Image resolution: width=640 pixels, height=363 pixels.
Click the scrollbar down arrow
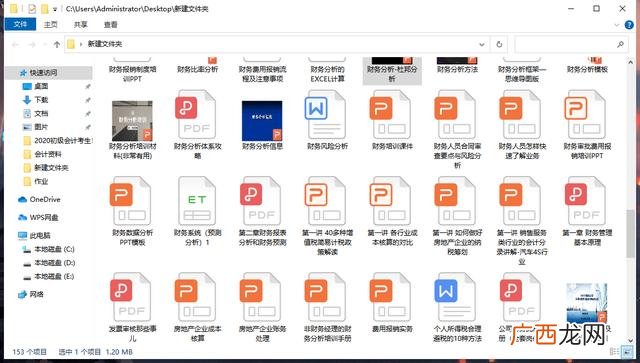point(630,340)
